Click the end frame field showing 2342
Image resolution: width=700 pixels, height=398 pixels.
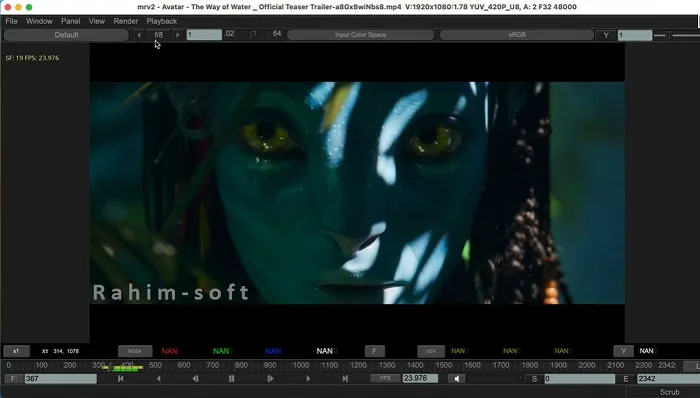(668, 379)
